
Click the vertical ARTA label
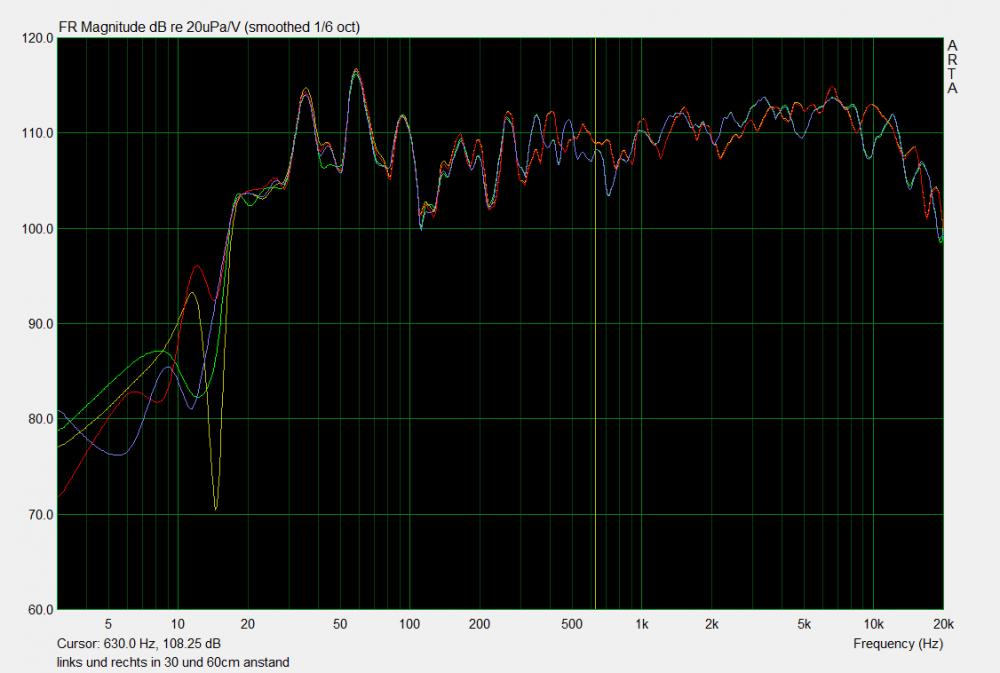(952, 67)
